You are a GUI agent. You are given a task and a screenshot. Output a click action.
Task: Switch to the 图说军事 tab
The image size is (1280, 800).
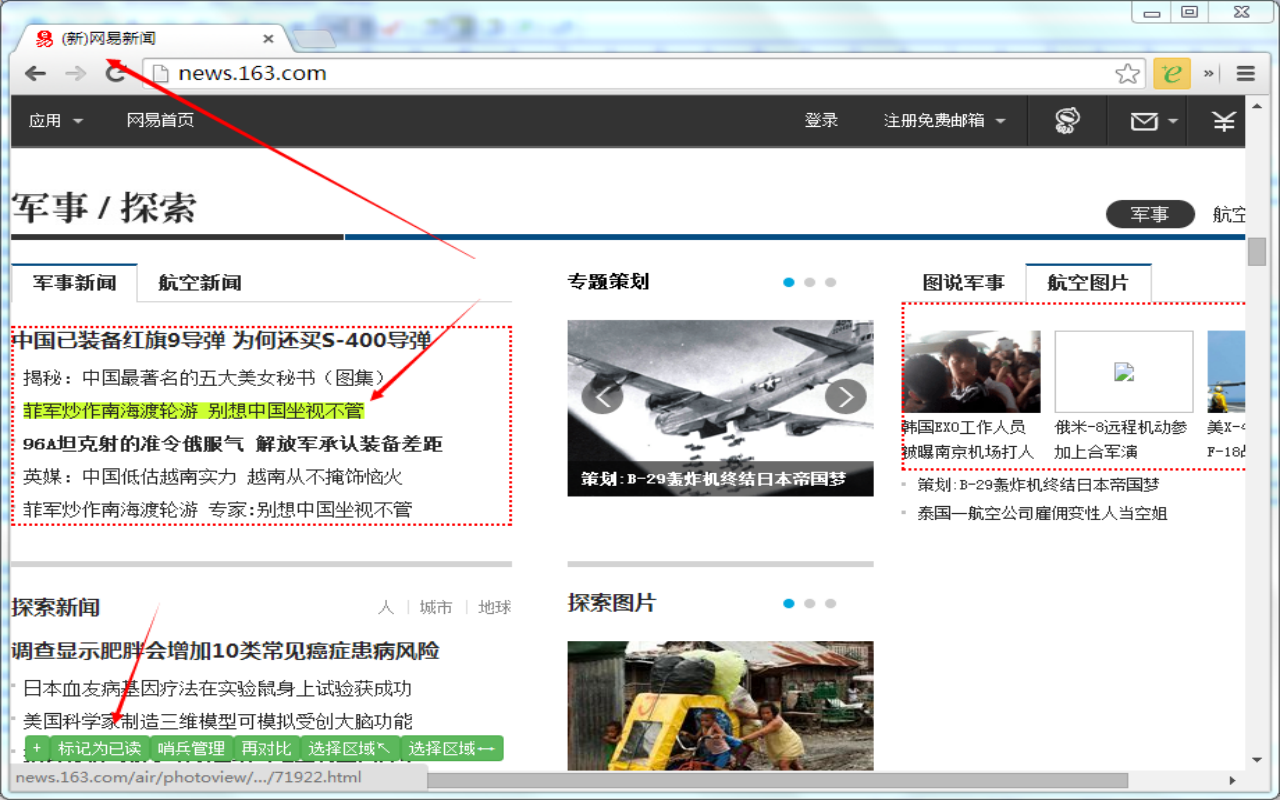[x=963, y=282]
